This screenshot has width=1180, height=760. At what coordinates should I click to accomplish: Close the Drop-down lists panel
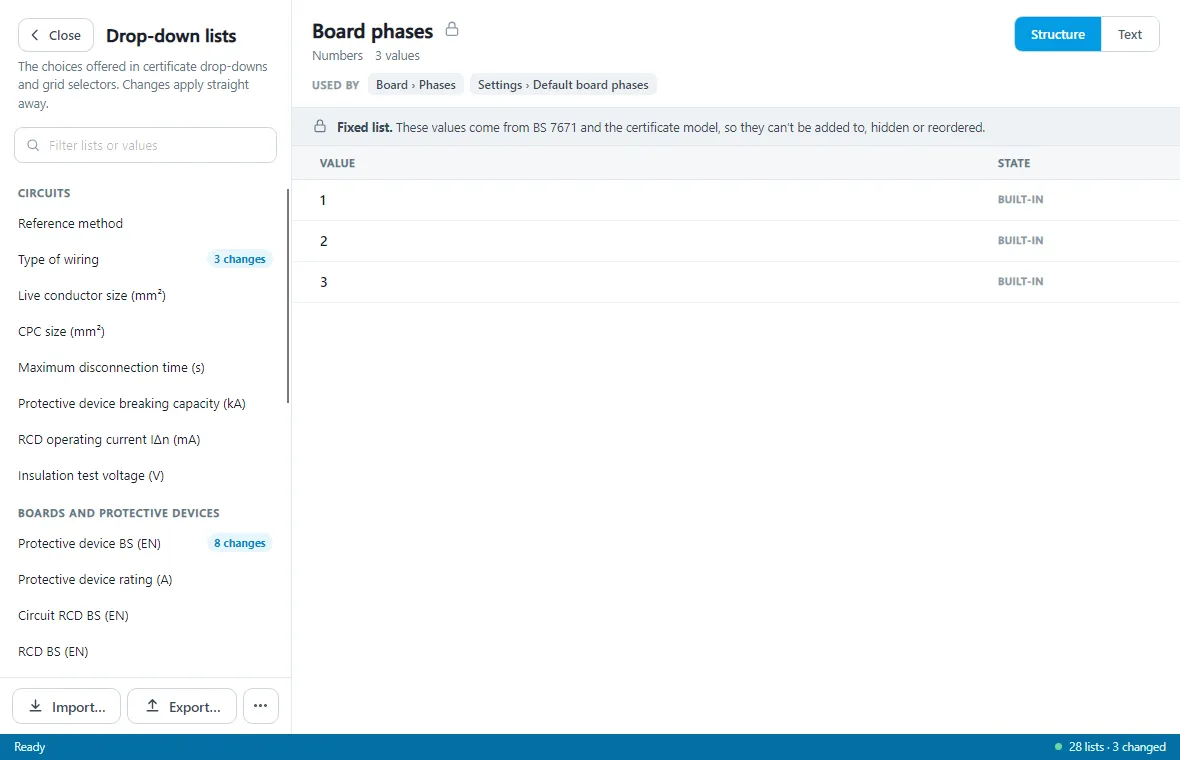(x=56, y=35)
